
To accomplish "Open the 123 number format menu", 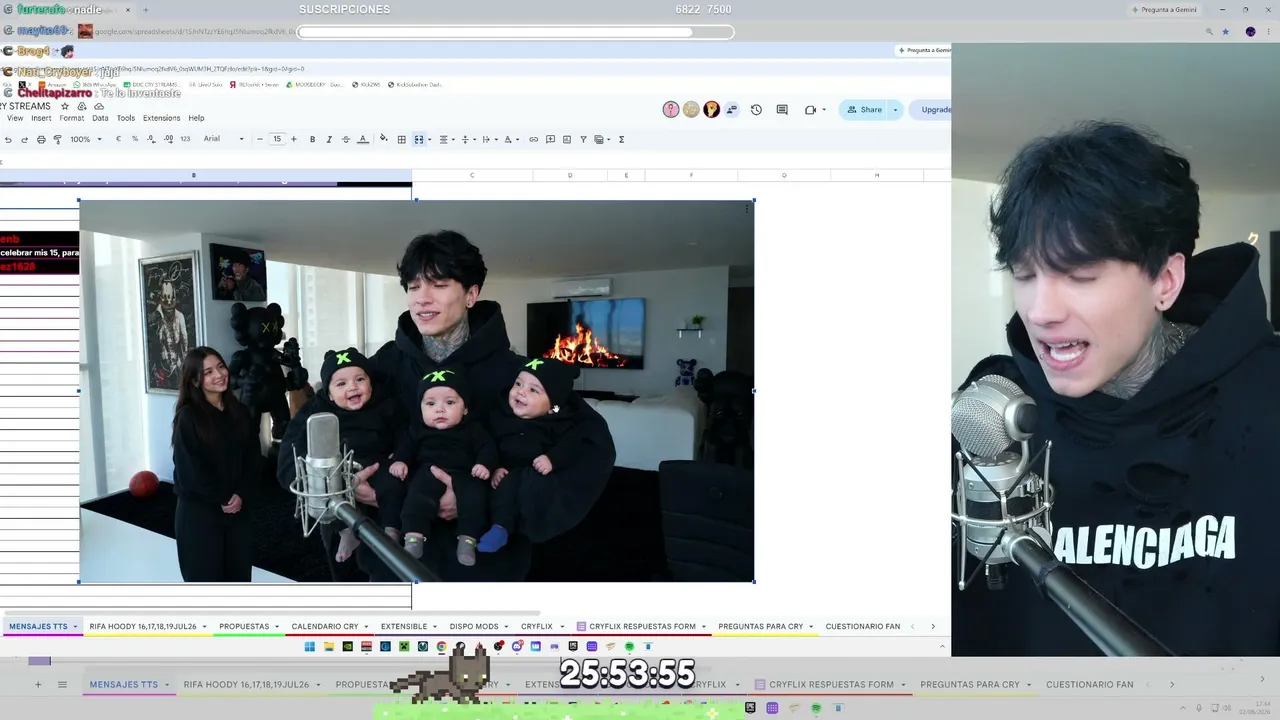I will click(x=185, y=139).
